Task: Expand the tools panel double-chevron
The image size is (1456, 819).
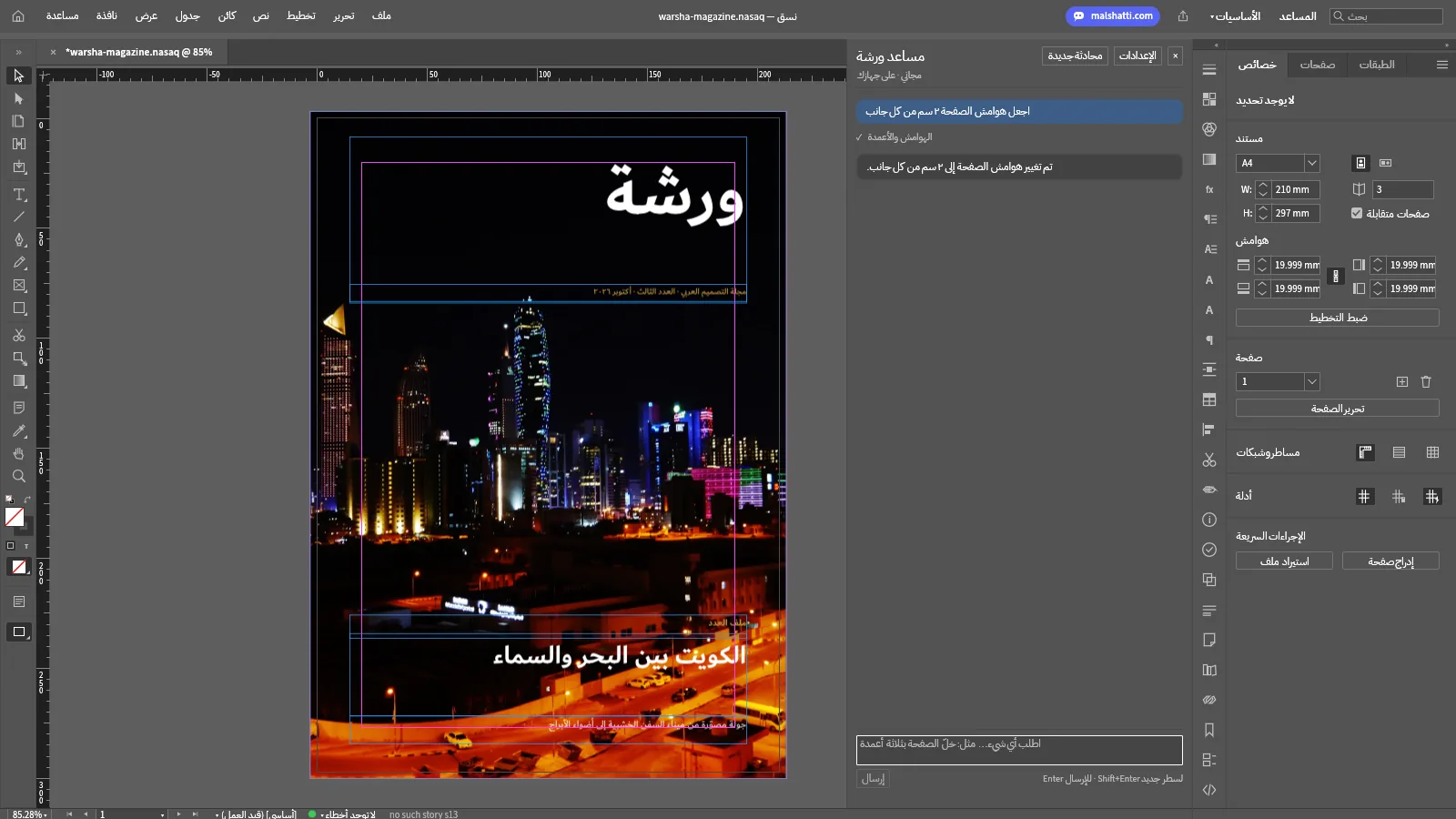Action: coord(18,52)
